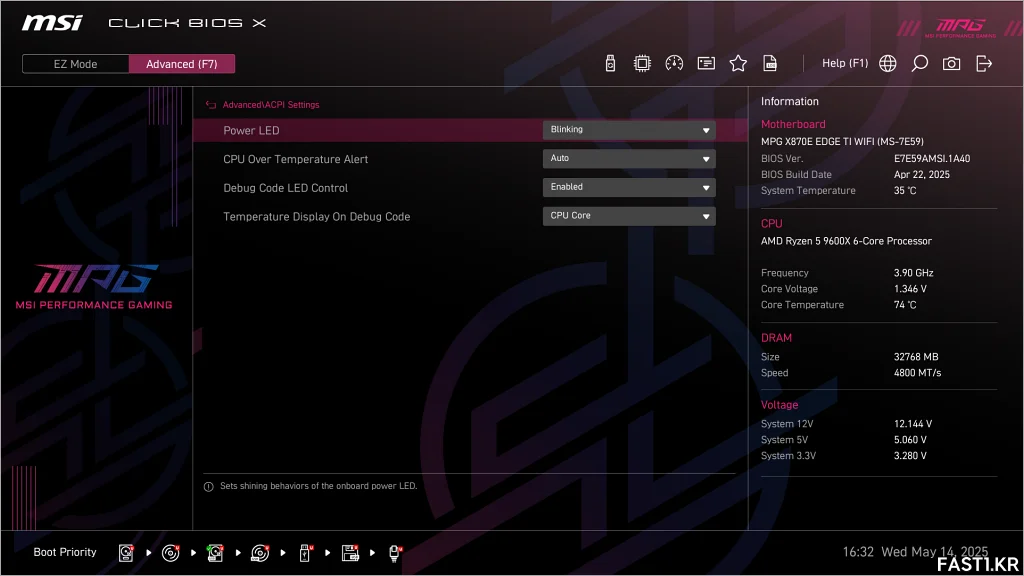Click the Core Voltage value 1.346 V
This screenshot has height=576, width=1024.
910,289
